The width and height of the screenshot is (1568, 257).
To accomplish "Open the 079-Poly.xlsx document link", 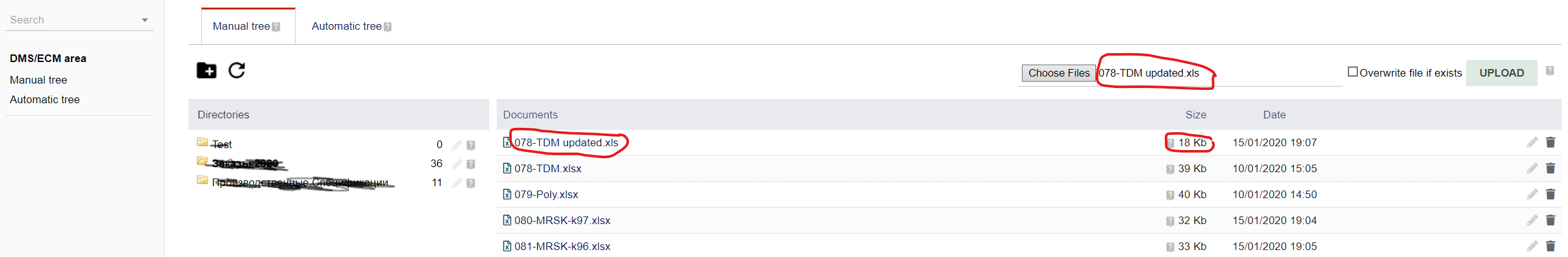I will click(x=545, y=194).
